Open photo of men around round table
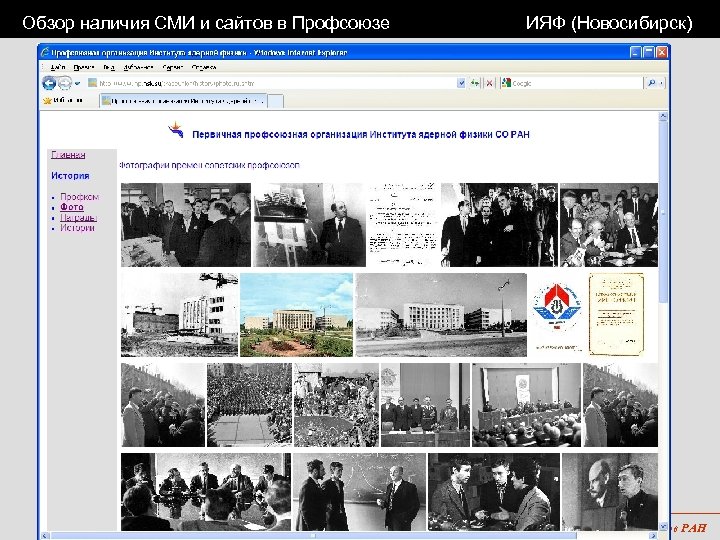This screenshot has height=540, width=720. (x=206, y=492)
